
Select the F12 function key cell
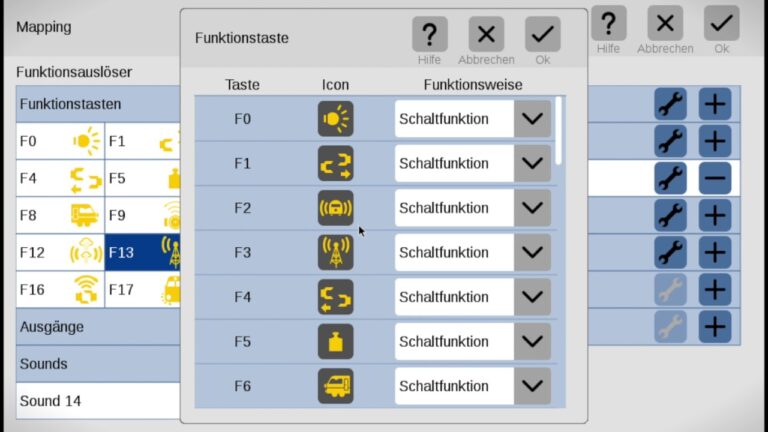click(x=60, y=253)
